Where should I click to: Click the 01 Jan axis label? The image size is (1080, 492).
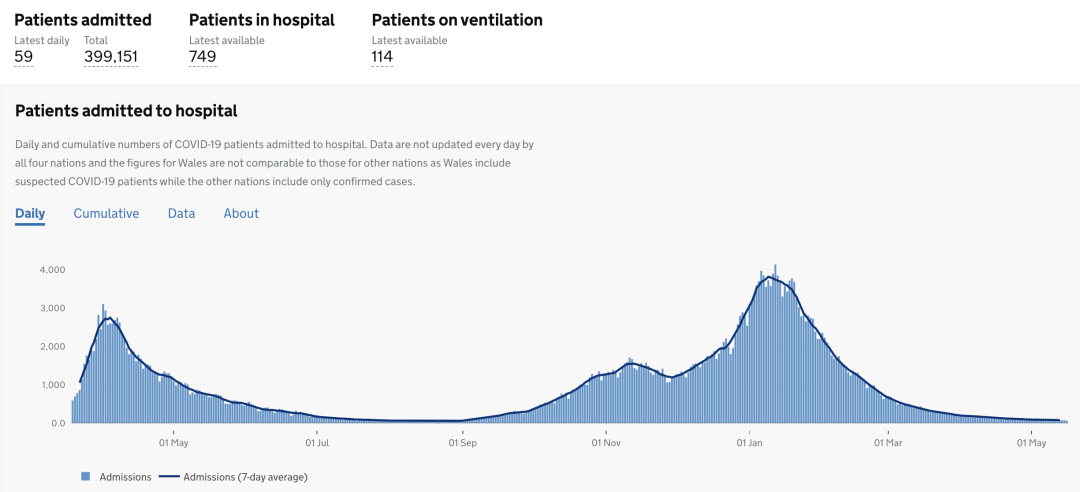[748, 442]
